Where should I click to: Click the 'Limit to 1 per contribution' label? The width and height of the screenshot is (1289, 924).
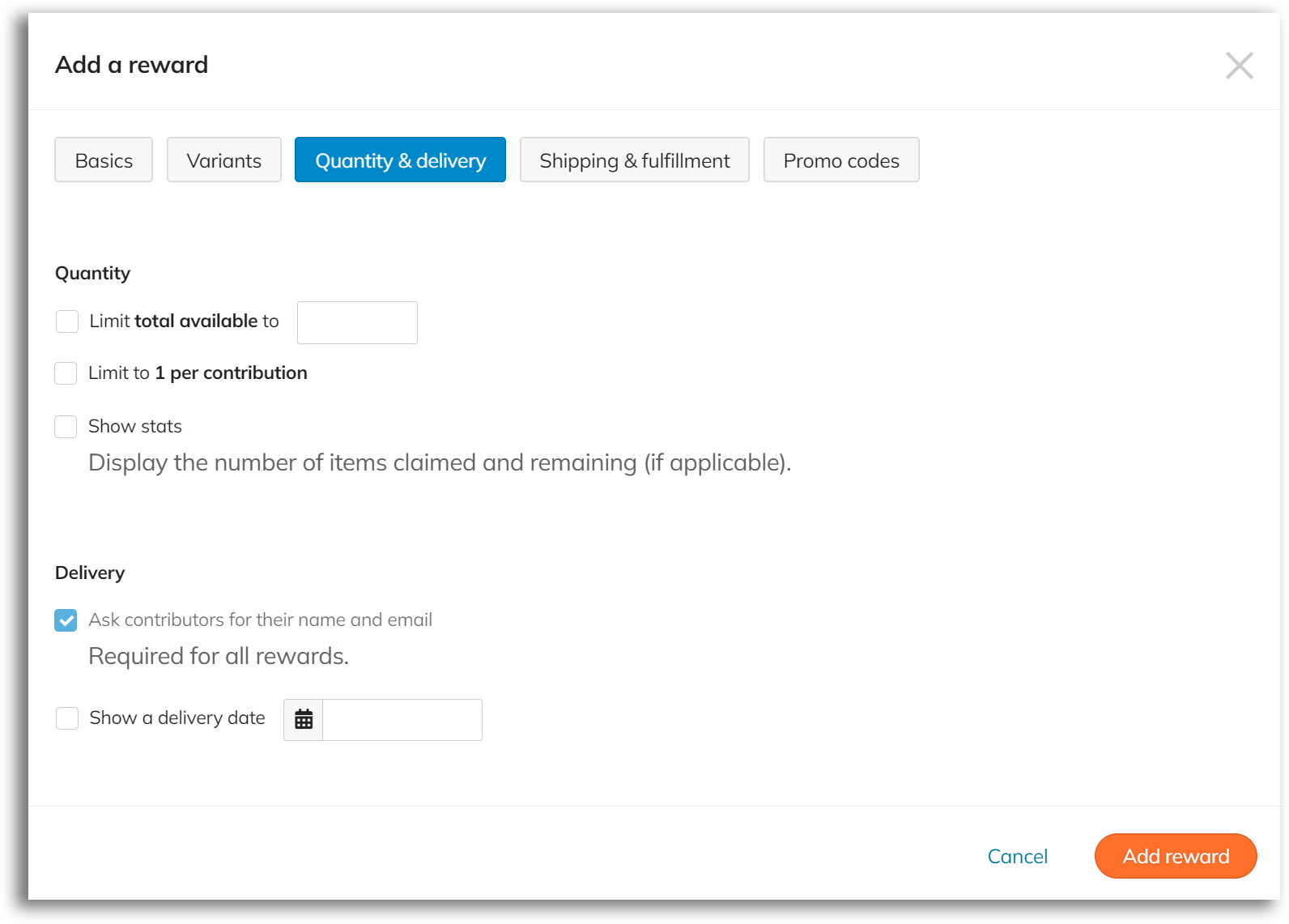[197, 373]
